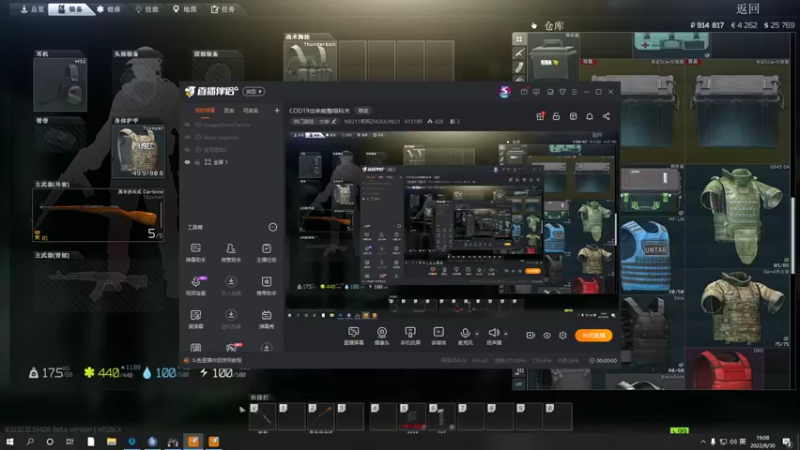Image resolution: width=800 pixels, height=450 pixels.
Task: Click the orange 关闭直播 button
Action: 593,335
